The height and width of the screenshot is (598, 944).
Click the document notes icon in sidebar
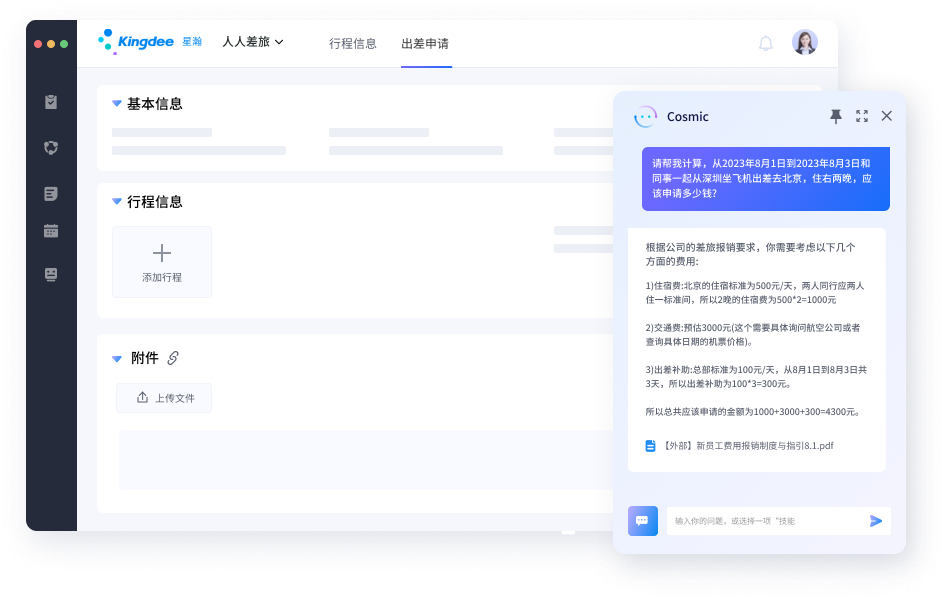[51, 194]
